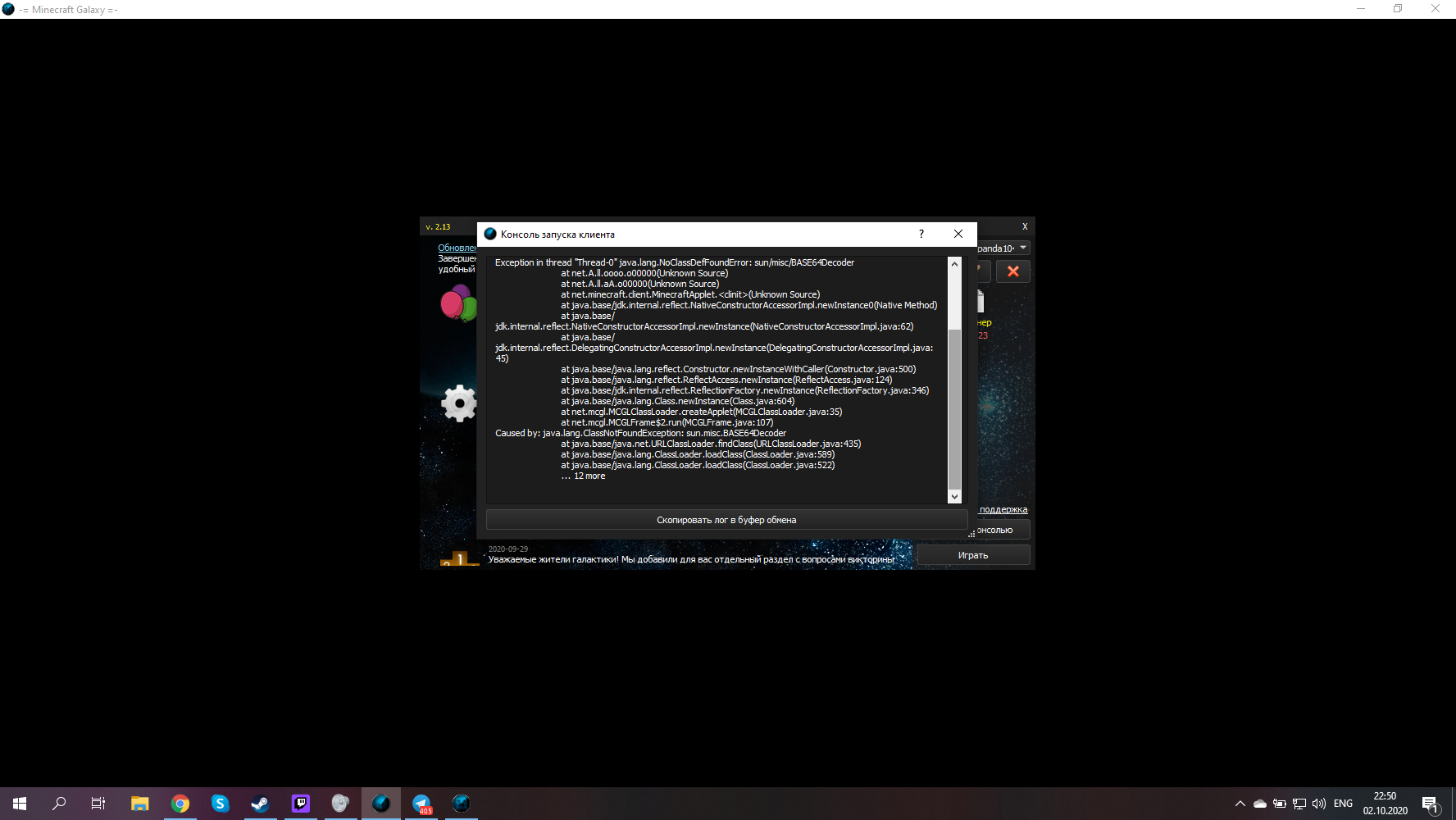This screenshot has height=820, width=1456.
Task: Open launcher settings gear icon
Action: pyautogui.click(x=459, y=403)
